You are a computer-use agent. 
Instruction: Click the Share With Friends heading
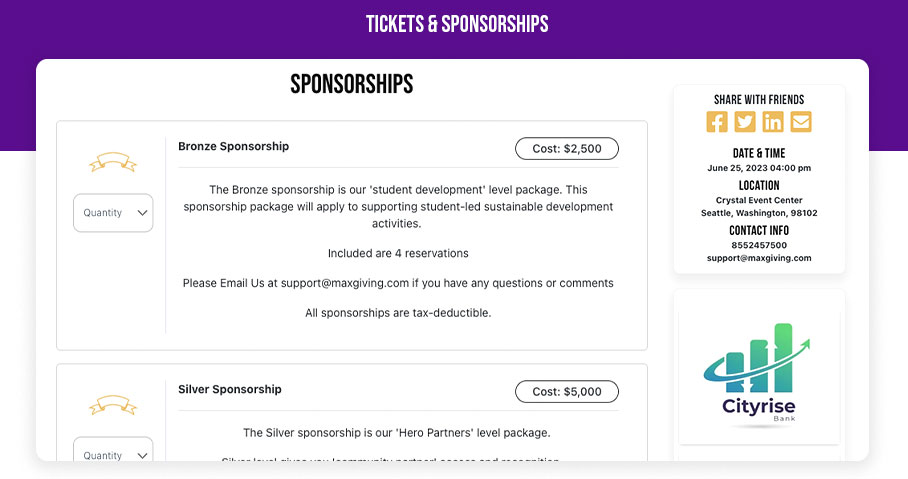(759, 100)
